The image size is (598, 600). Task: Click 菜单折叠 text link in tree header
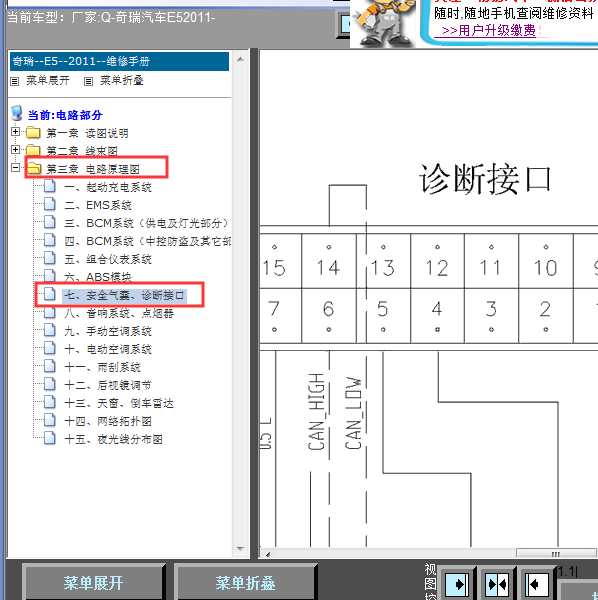tap(122, 80)
